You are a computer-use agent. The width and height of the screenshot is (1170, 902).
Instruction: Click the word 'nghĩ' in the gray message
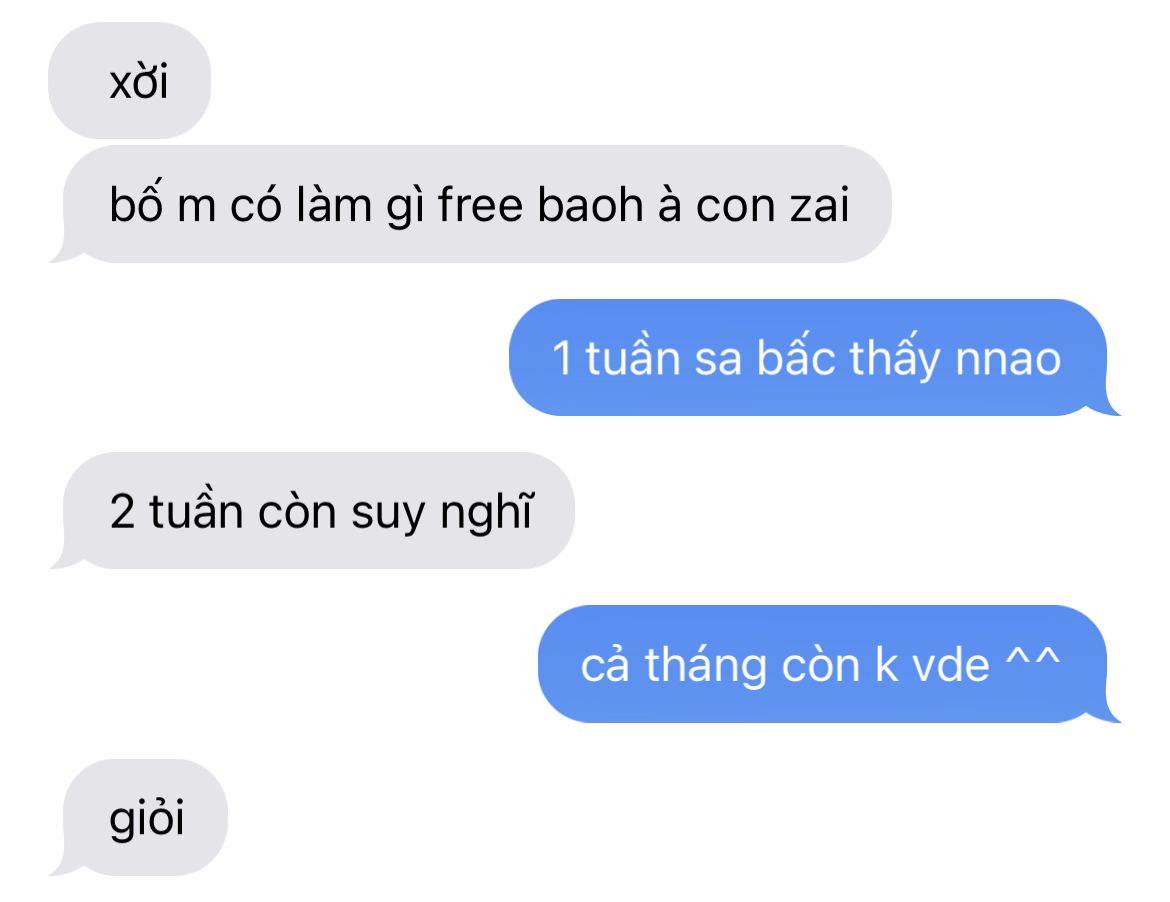click(487, 513)
